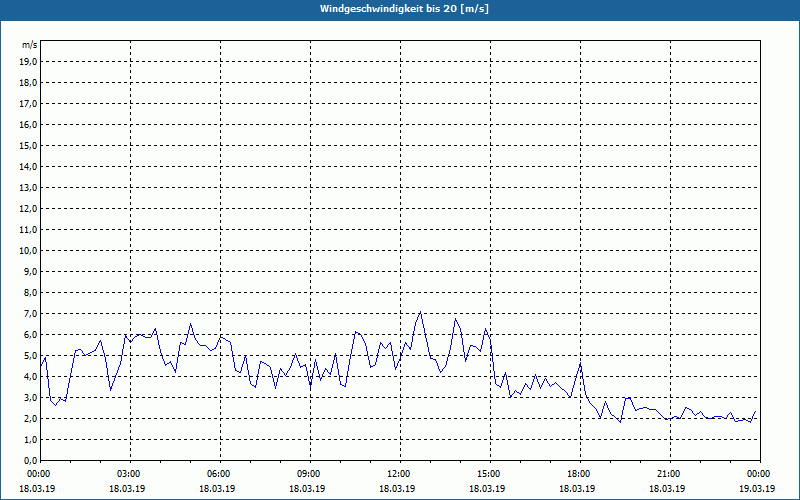
Task: Select the '19,0' y-axis label
Action: pyautogui.click(x=28, y=62)
